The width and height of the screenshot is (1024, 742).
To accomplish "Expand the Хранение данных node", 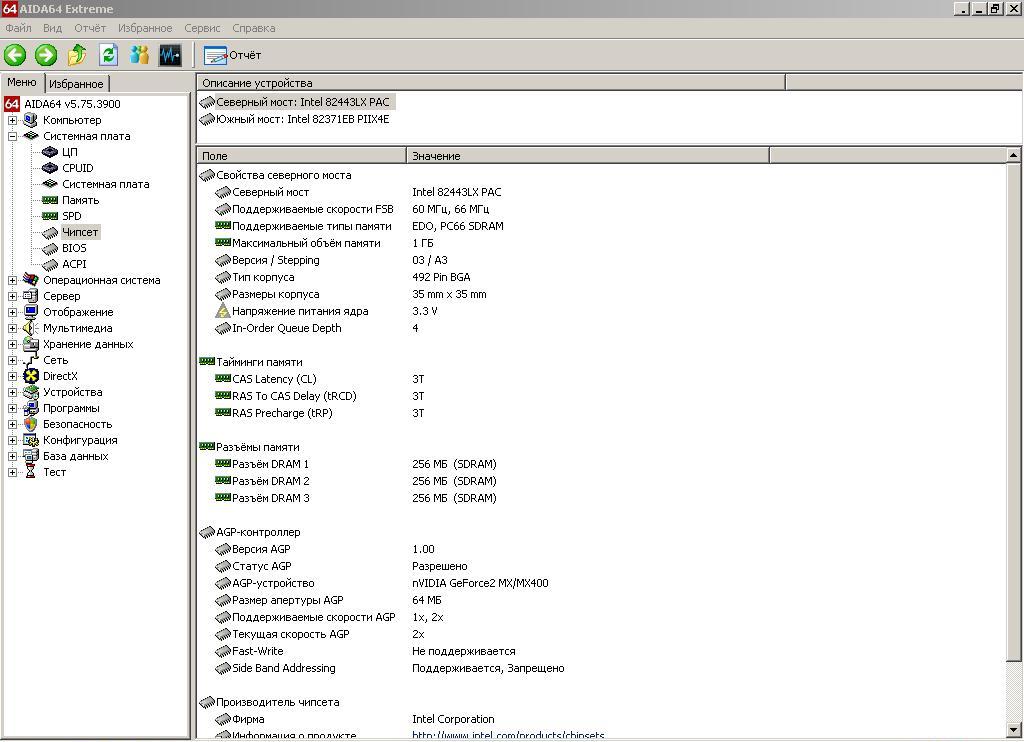I will [12, 344].
